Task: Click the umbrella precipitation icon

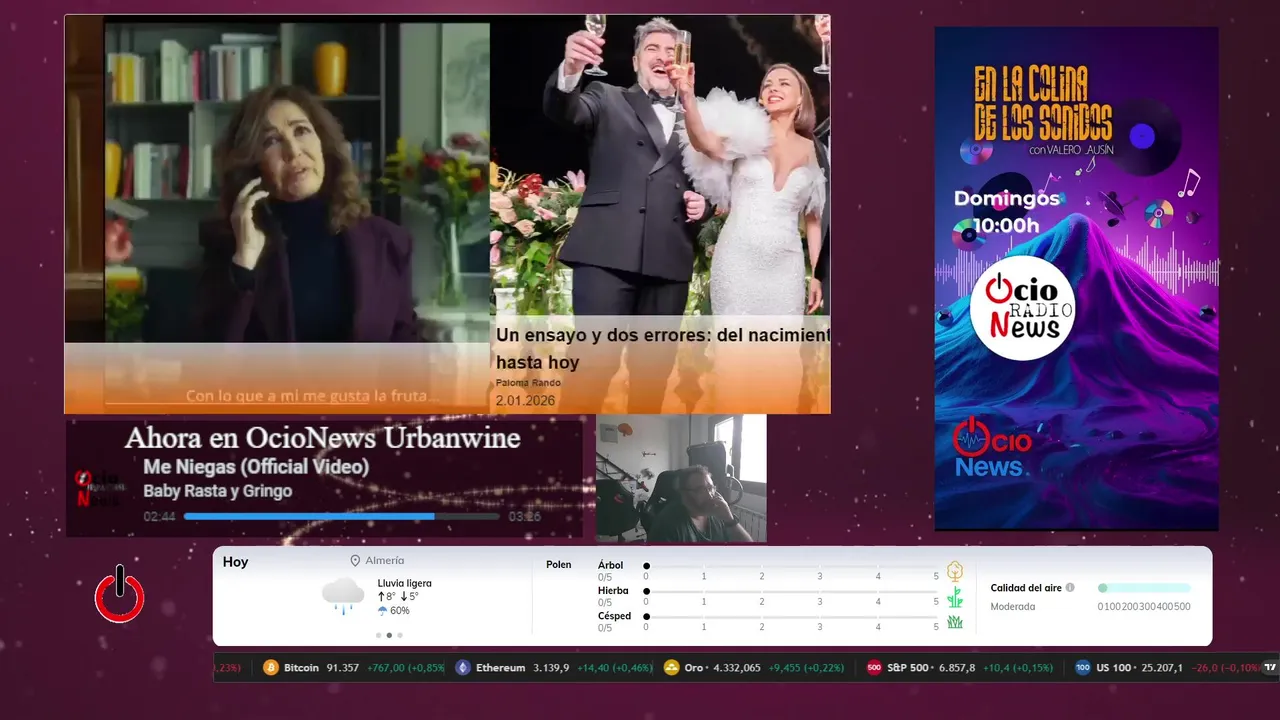Action: pyautogui.click(x=382, y=610)
